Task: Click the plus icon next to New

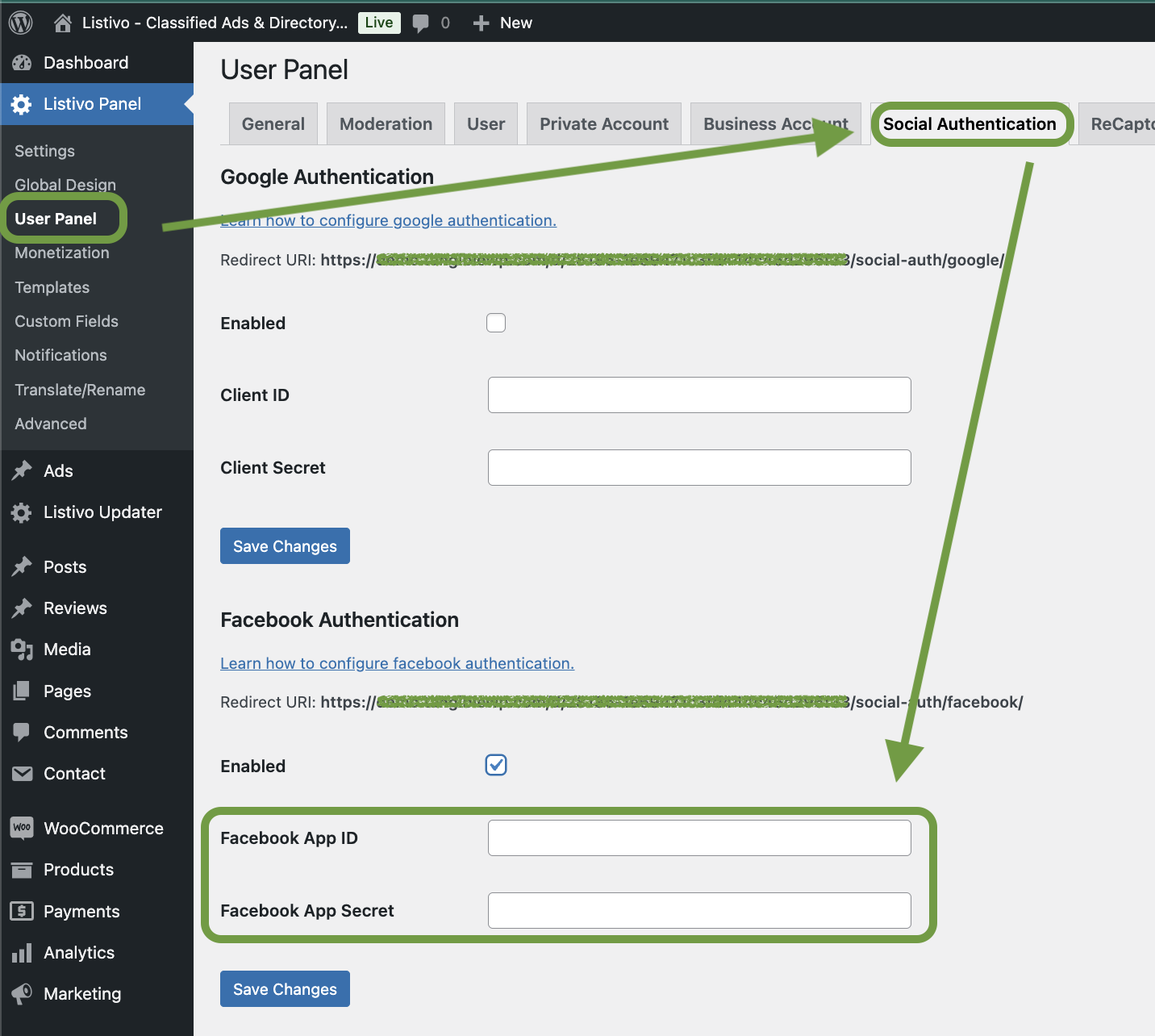Action: pos(482,23)
